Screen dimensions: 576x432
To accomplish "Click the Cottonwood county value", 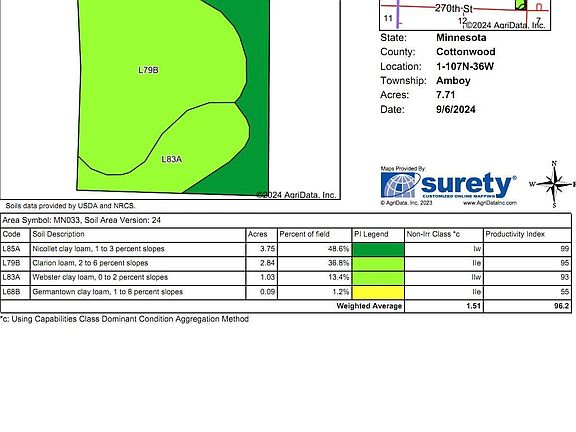I will click(x=466, y=52).
